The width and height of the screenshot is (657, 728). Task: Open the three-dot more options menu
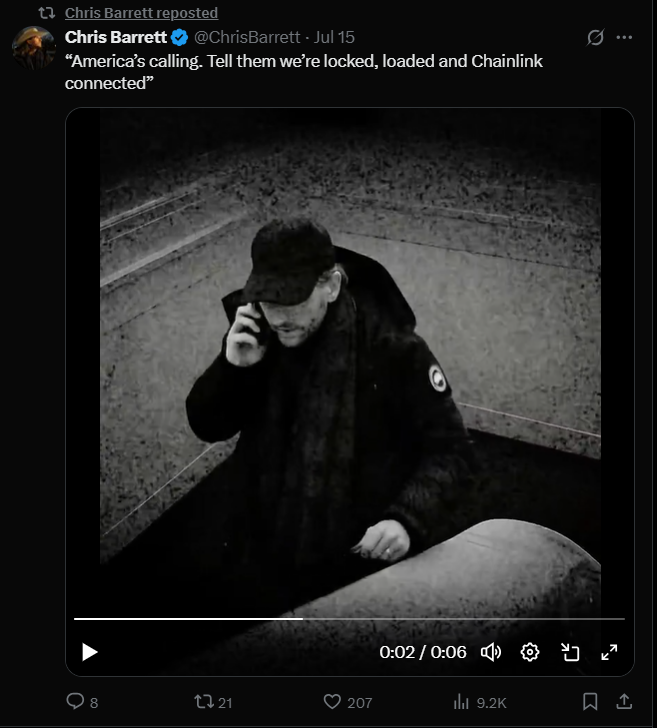[624, 37]
